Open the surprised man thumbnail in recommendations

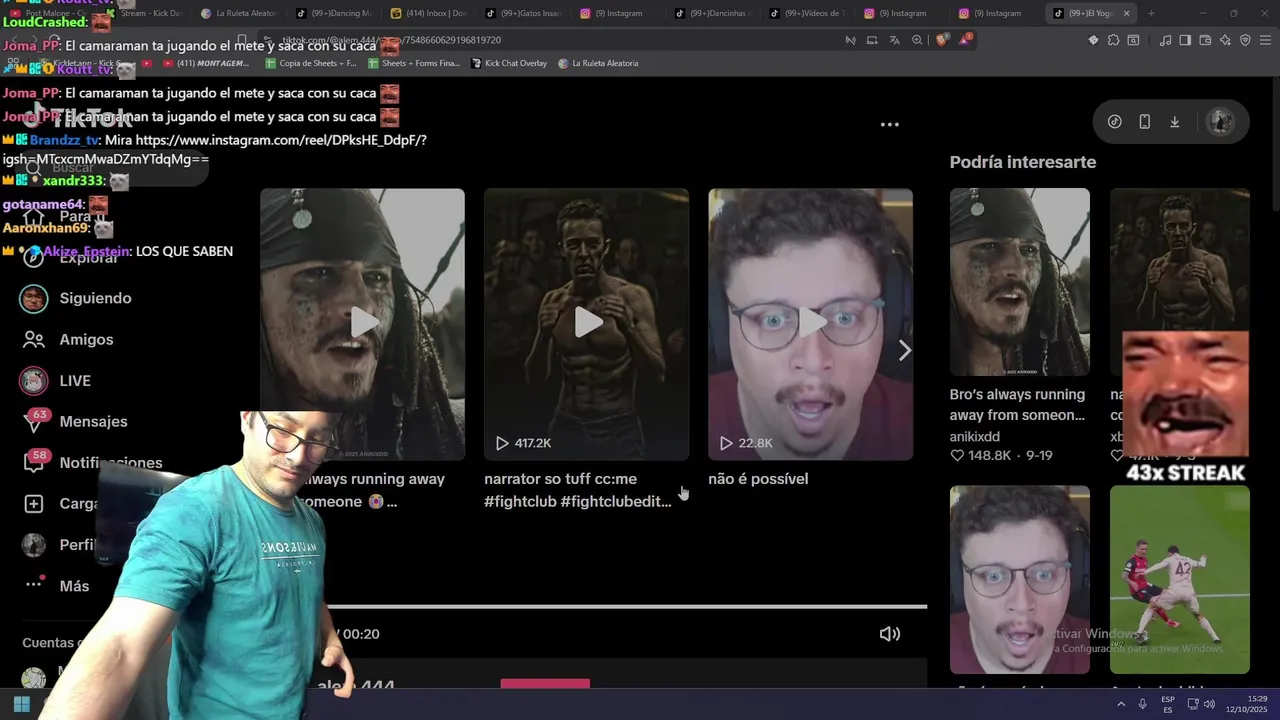tap(1019, 580)
